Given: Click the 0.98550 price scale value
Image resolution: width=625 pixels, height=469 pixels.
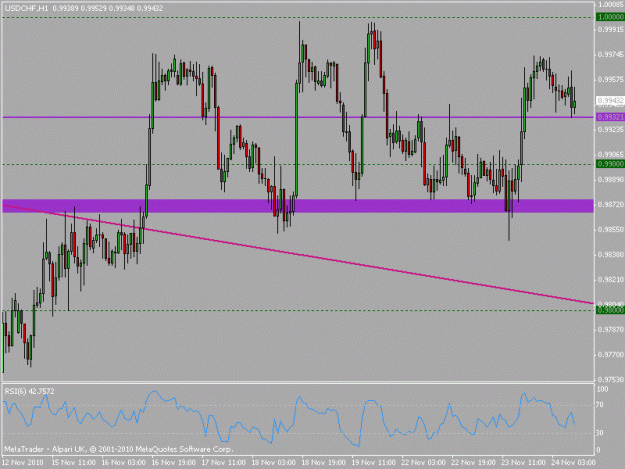Looking at the screenshot, I should (x=610, y=230).
